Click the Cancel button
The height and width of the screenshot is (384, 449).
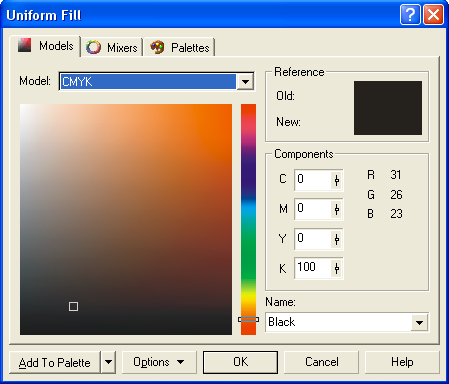pyautogui.click(x=322, y=362)
